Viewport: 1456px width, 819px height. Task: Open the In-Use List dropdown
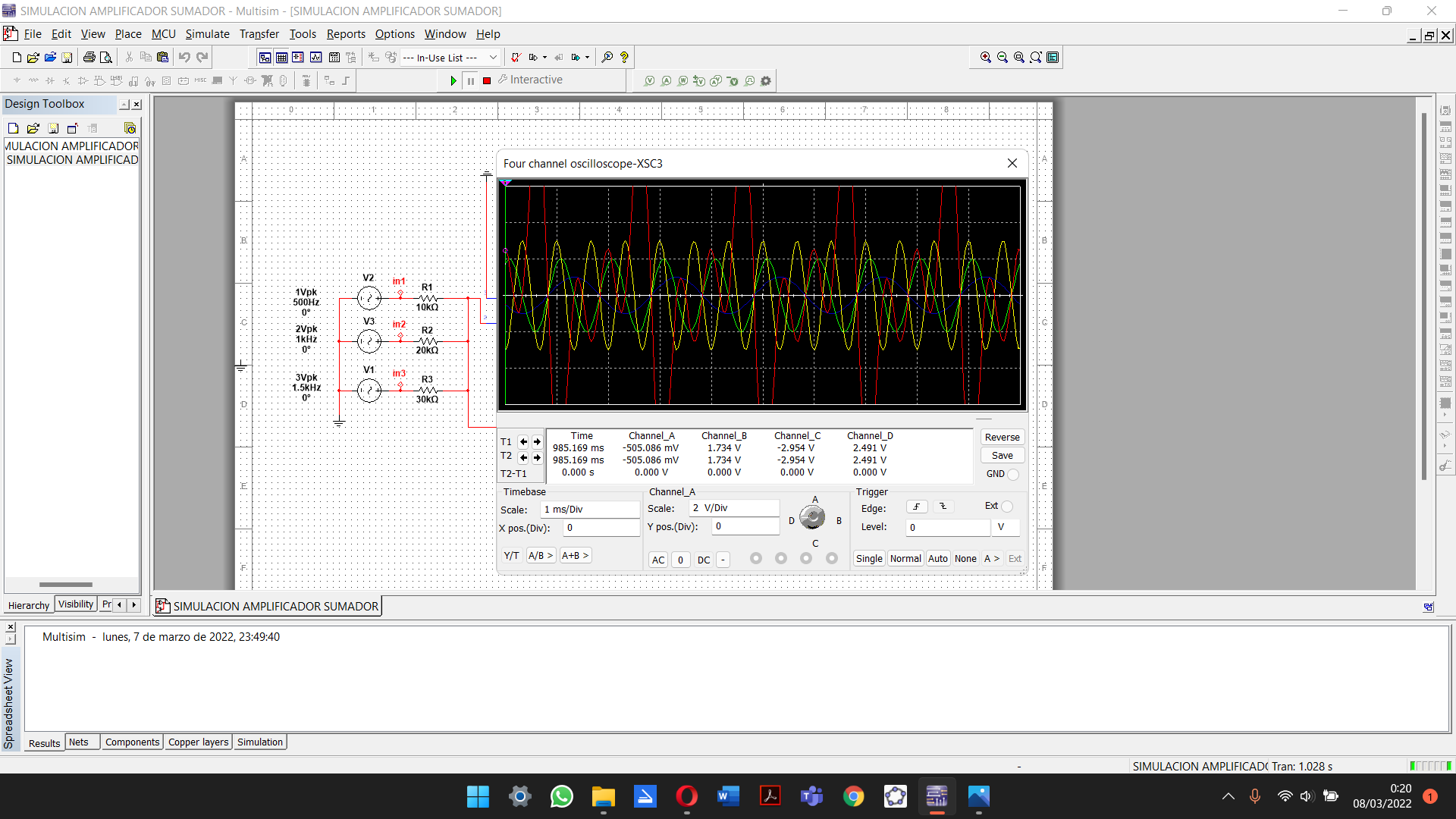coord(450,58)
